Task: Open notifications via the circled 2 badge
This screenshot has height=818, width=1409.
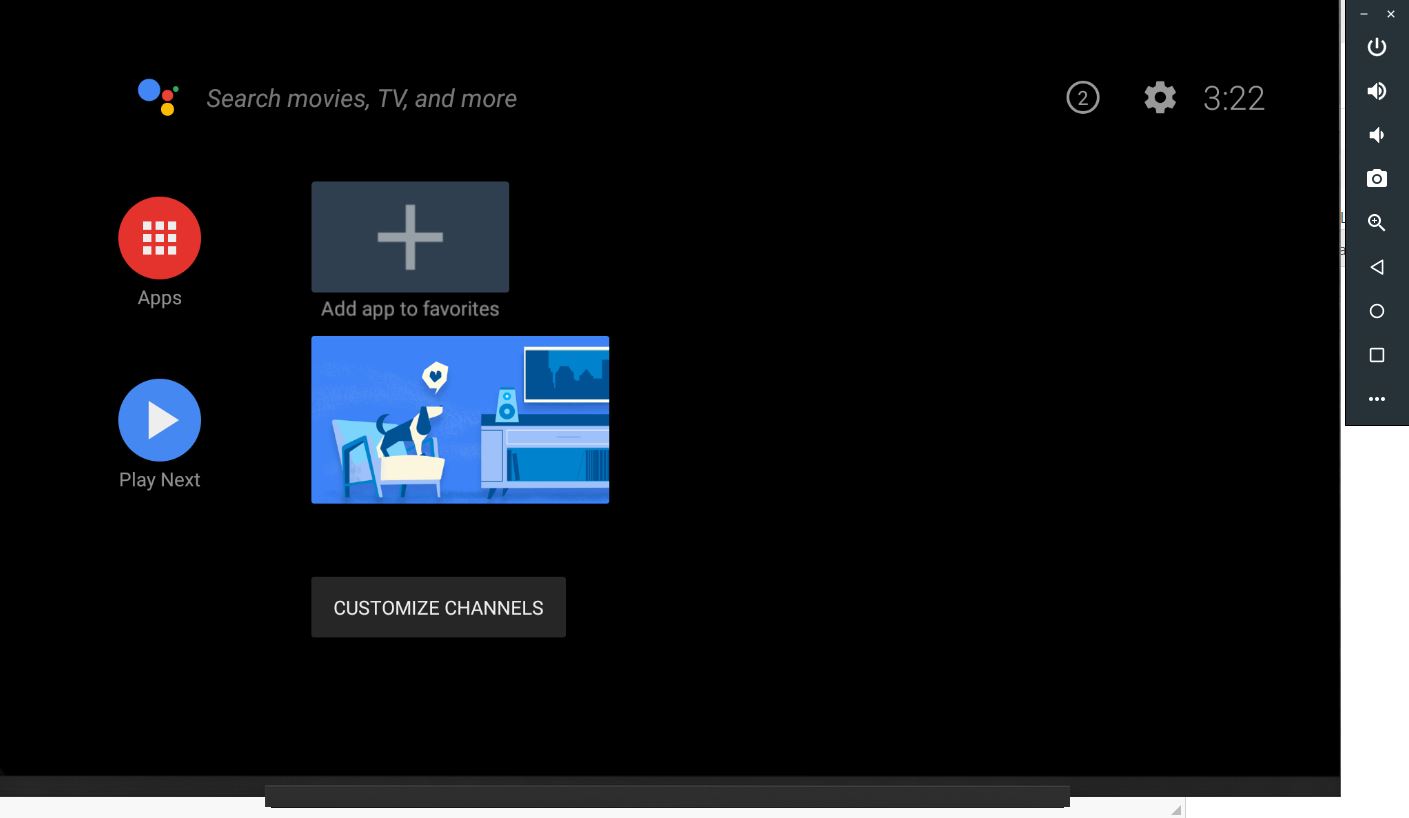Action: point(1082,98)
